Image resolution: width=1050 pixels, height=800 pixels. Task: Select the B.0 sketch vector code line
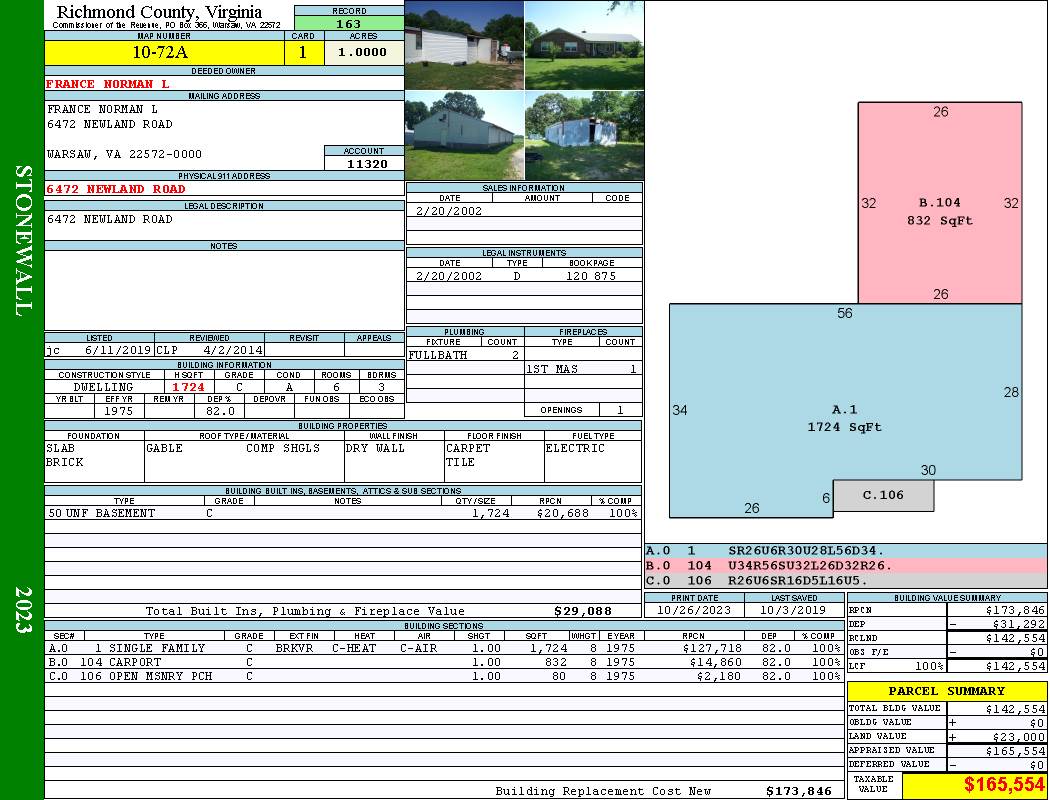click(x=845, y=566)
